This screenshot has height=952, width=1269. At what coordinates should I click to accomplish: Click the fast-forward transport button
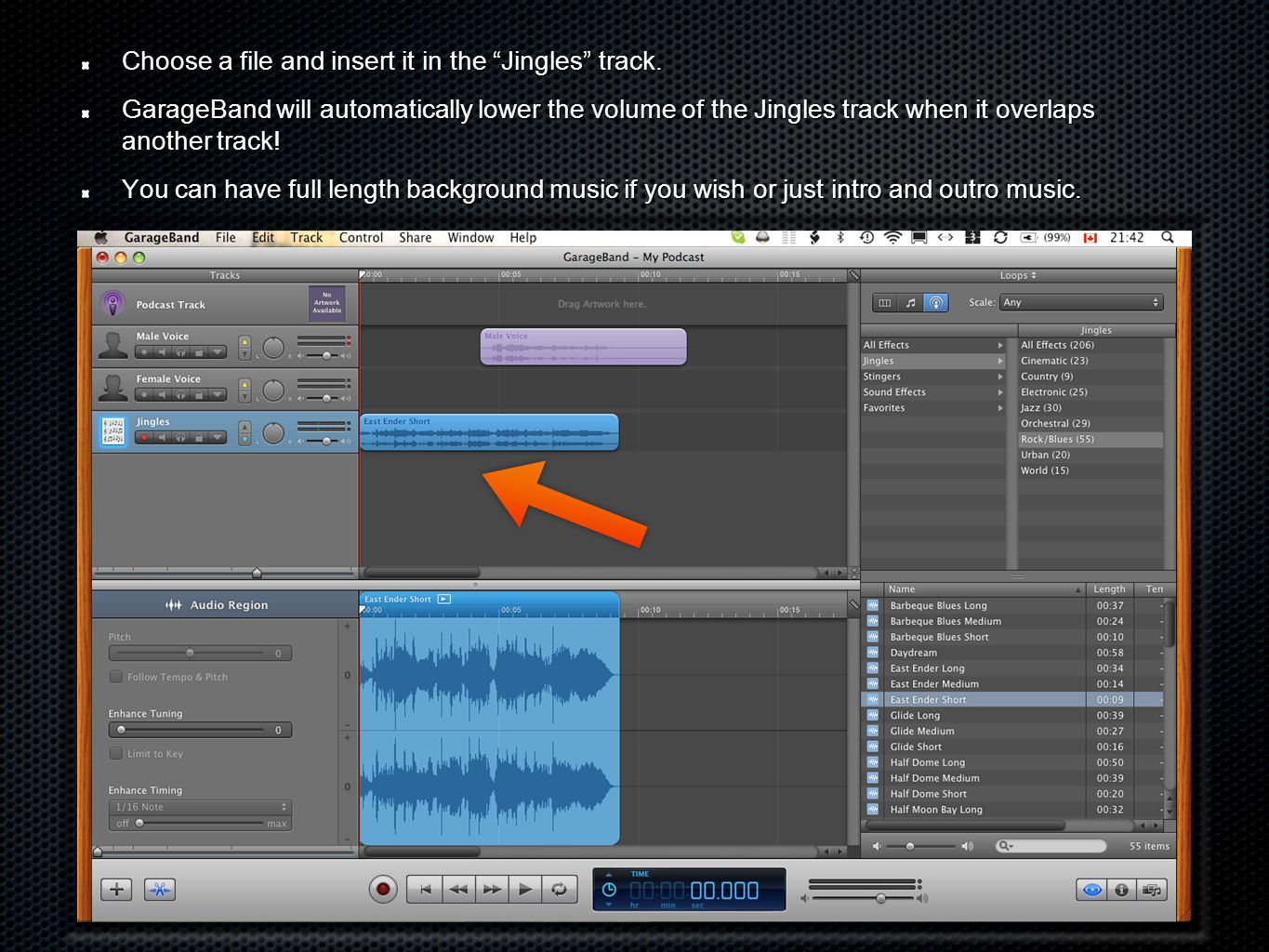[x=492, y=890]
